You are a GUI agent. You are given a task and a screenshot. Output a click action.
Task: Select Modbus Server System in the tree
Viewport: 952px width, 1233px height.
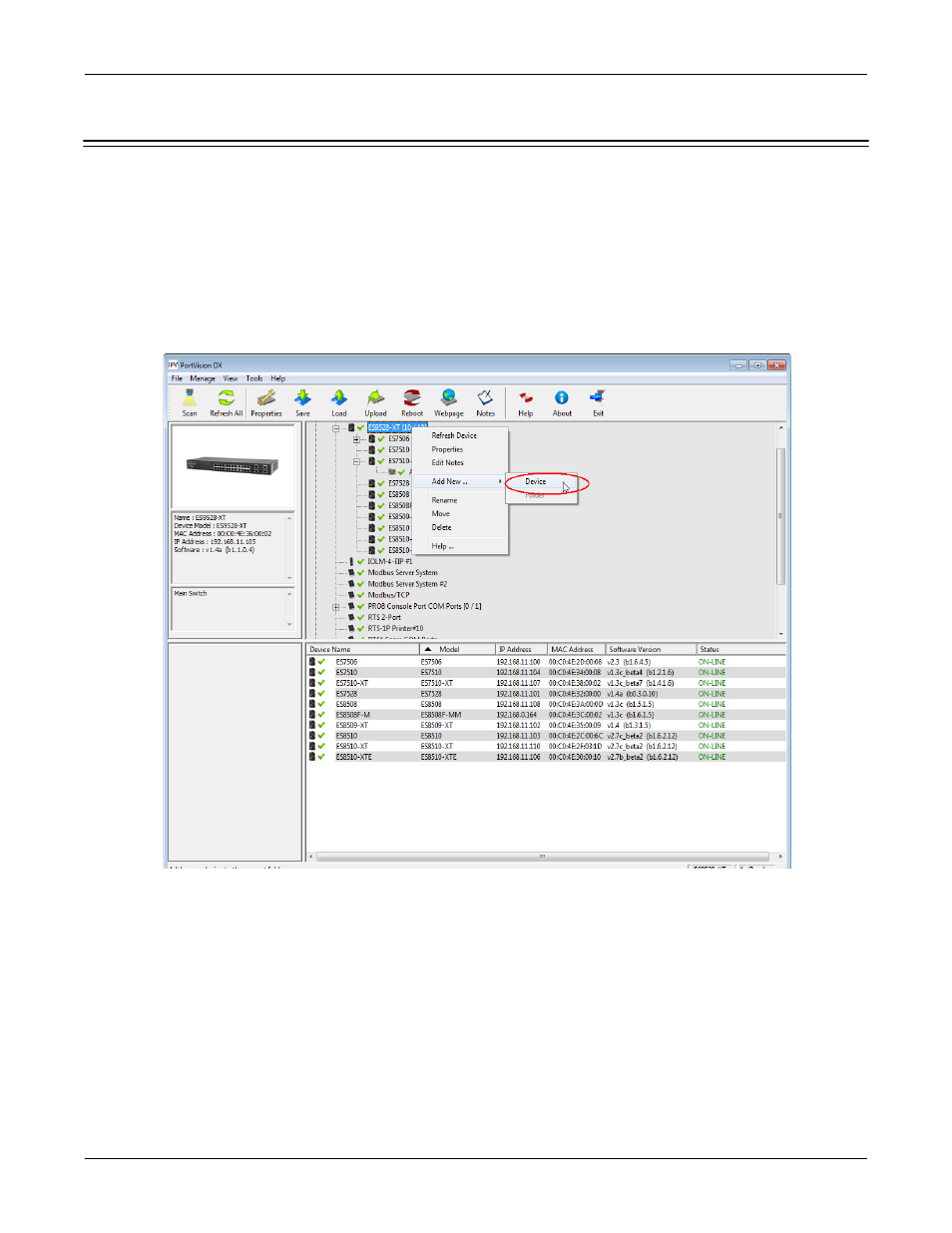click(402, 573)
